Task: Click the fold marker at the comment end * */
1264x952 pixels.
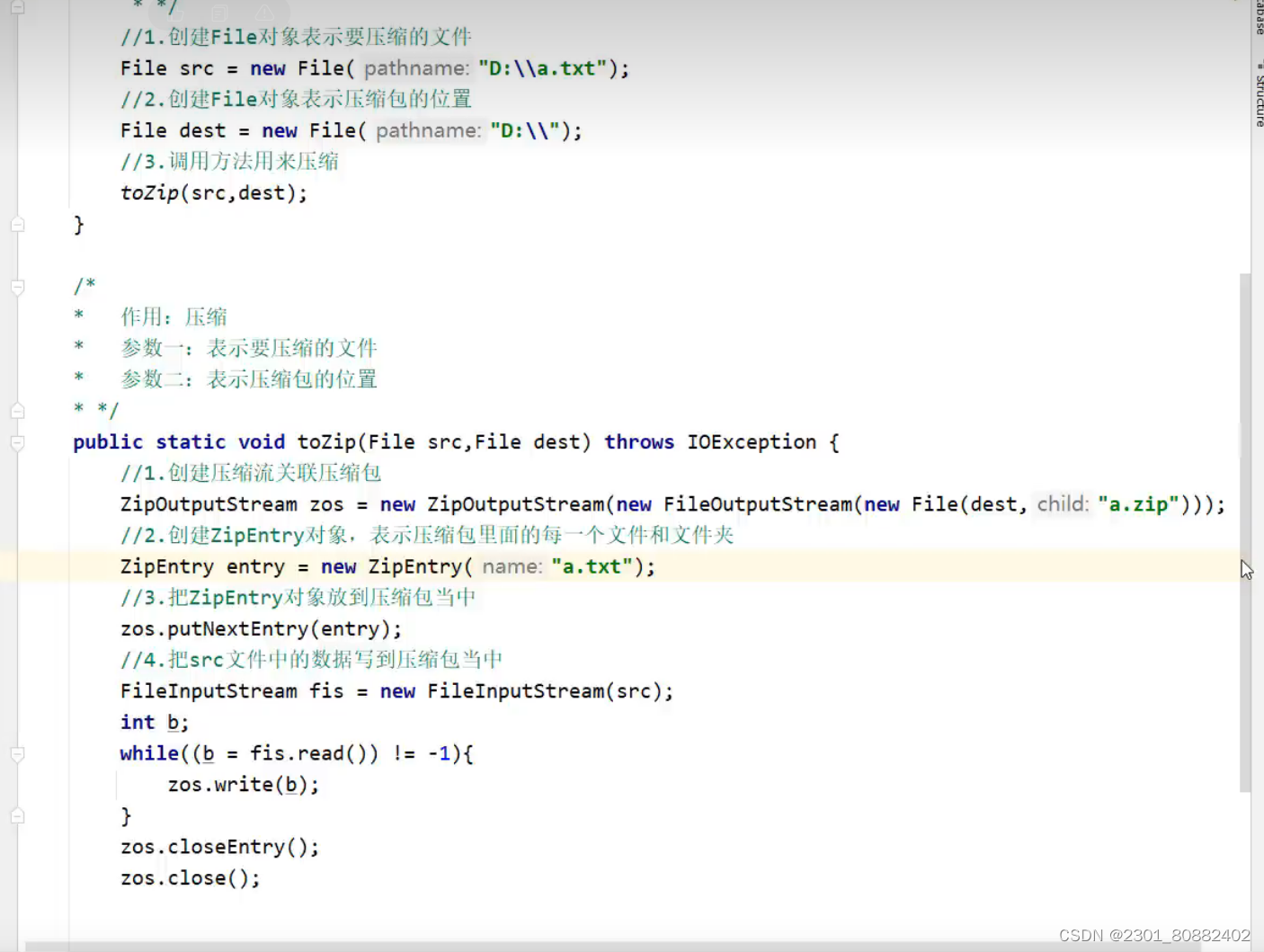Action: (x=17, y=411)
